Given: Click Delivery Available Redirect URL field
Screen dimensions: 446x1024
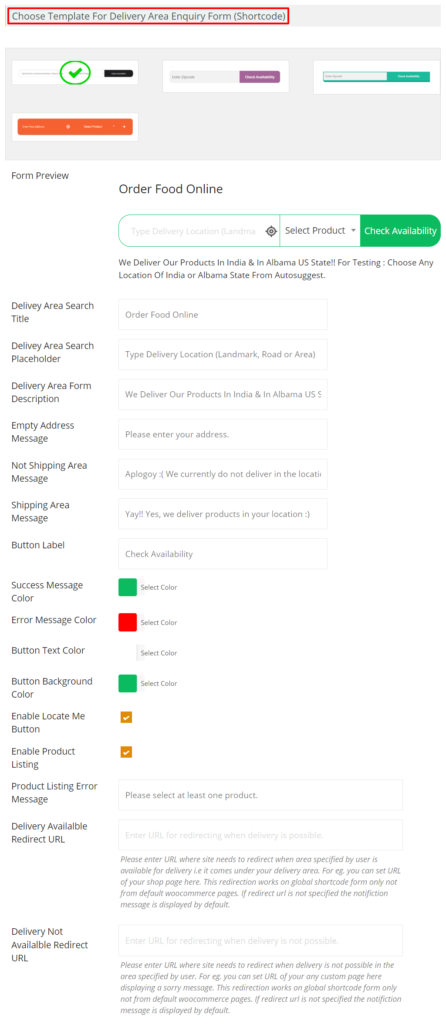Looking at the screenshot, I should pyautogui.click(x=261, y=835).
